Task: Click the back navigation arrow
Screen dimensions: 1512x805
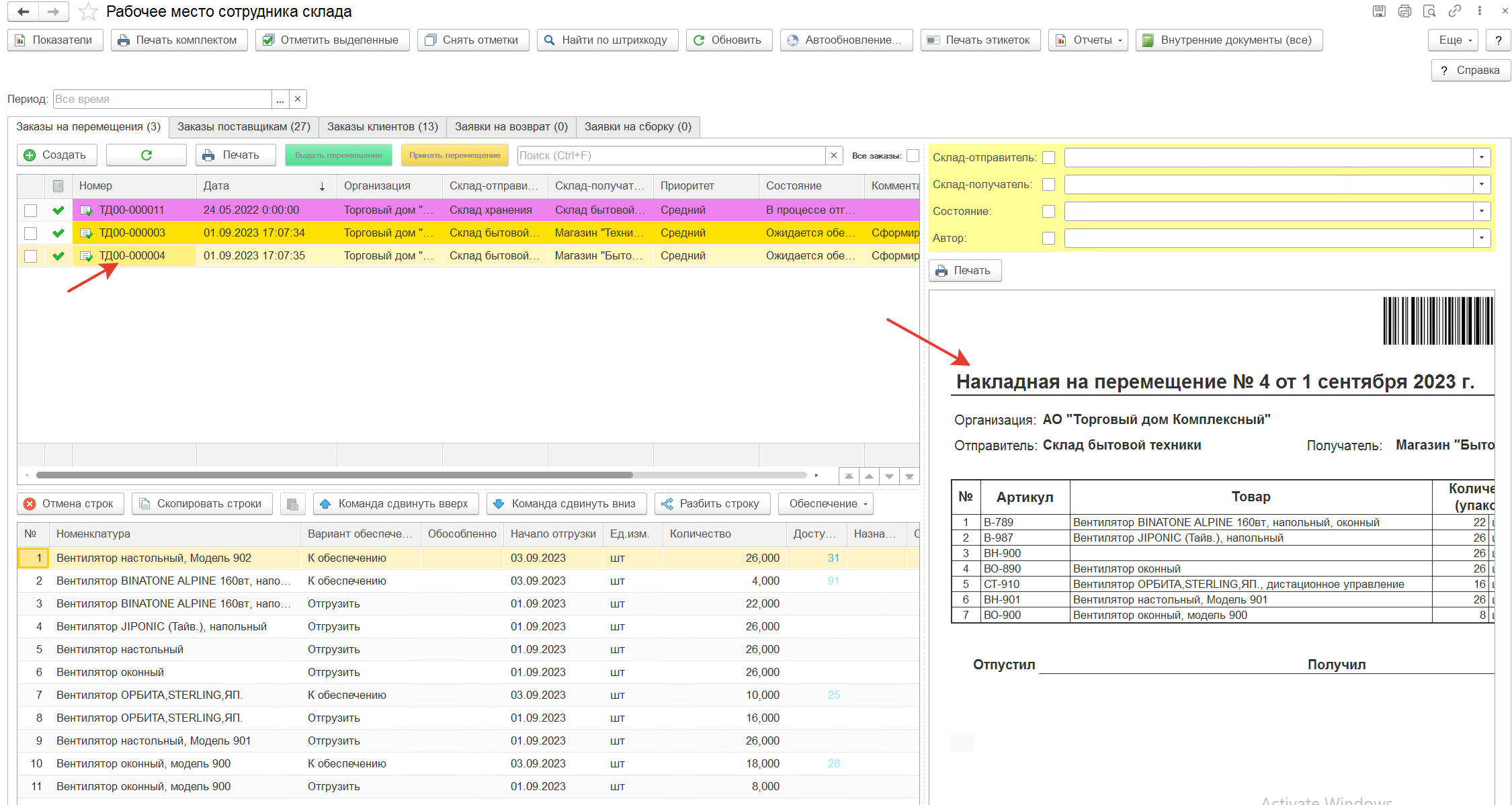Action: point(24,11)
